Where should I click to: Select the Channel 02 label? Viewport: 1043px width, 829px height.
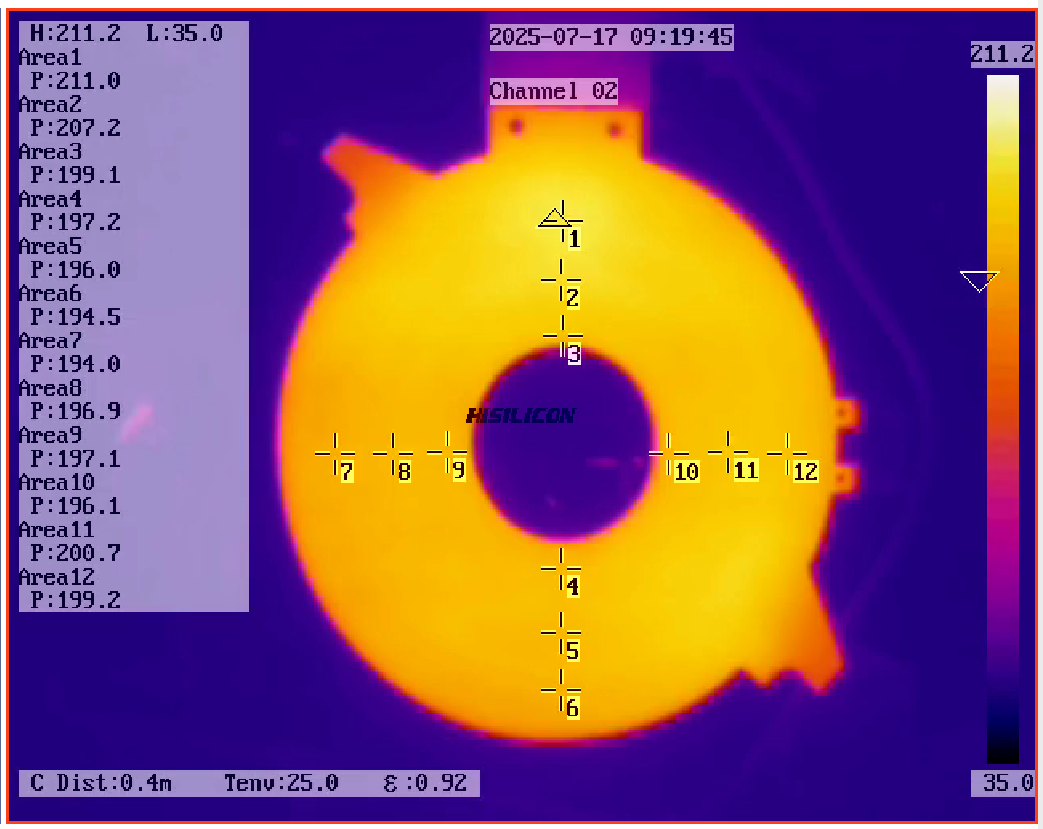[x=553, y=91]
